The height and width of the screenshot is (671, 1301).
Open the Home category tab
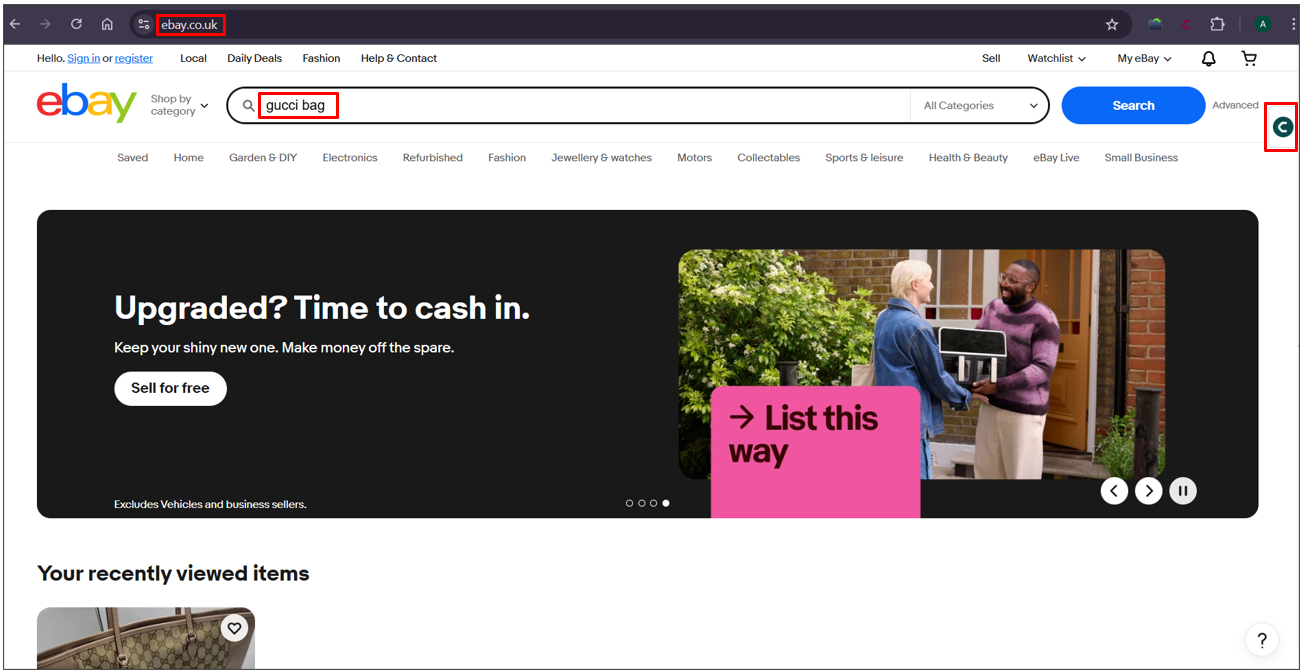point(188,158)
